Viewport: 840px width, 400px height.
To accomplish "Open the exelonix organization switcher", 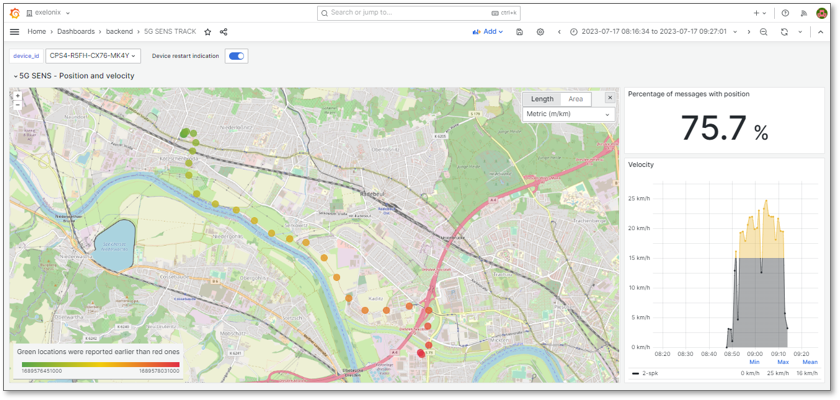I will pyautogui.click(x=48, y=13).
